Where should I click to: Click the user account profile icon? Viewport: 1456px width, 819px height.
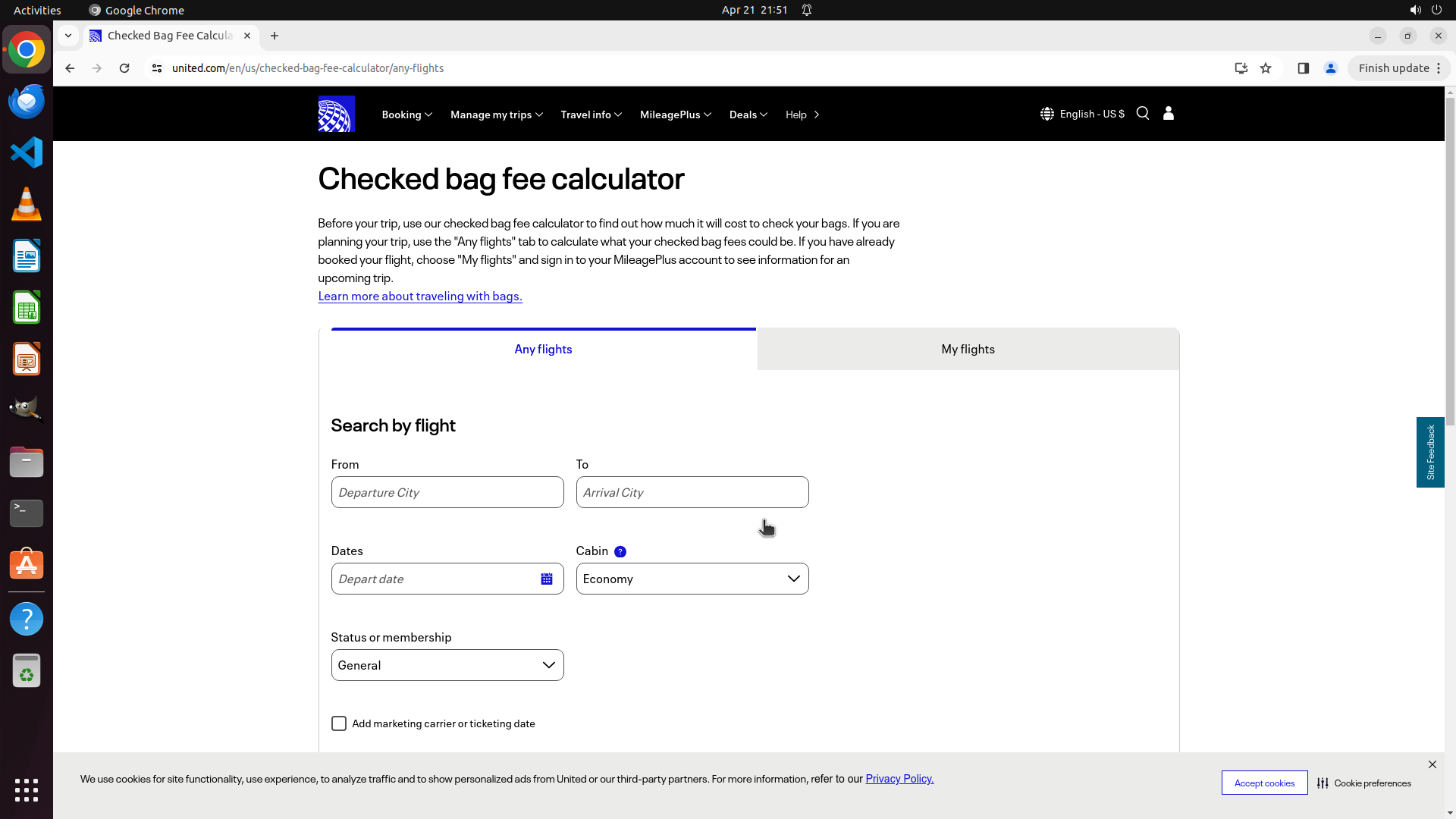[x=1169, y=113]
